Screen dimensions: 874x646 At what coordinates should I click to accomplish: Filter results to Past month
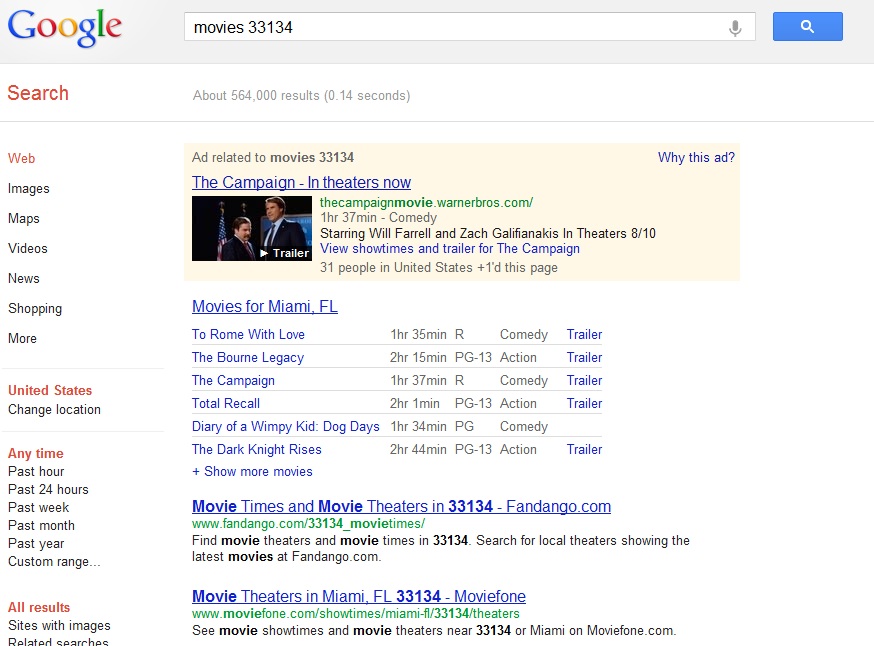point(41,526)
